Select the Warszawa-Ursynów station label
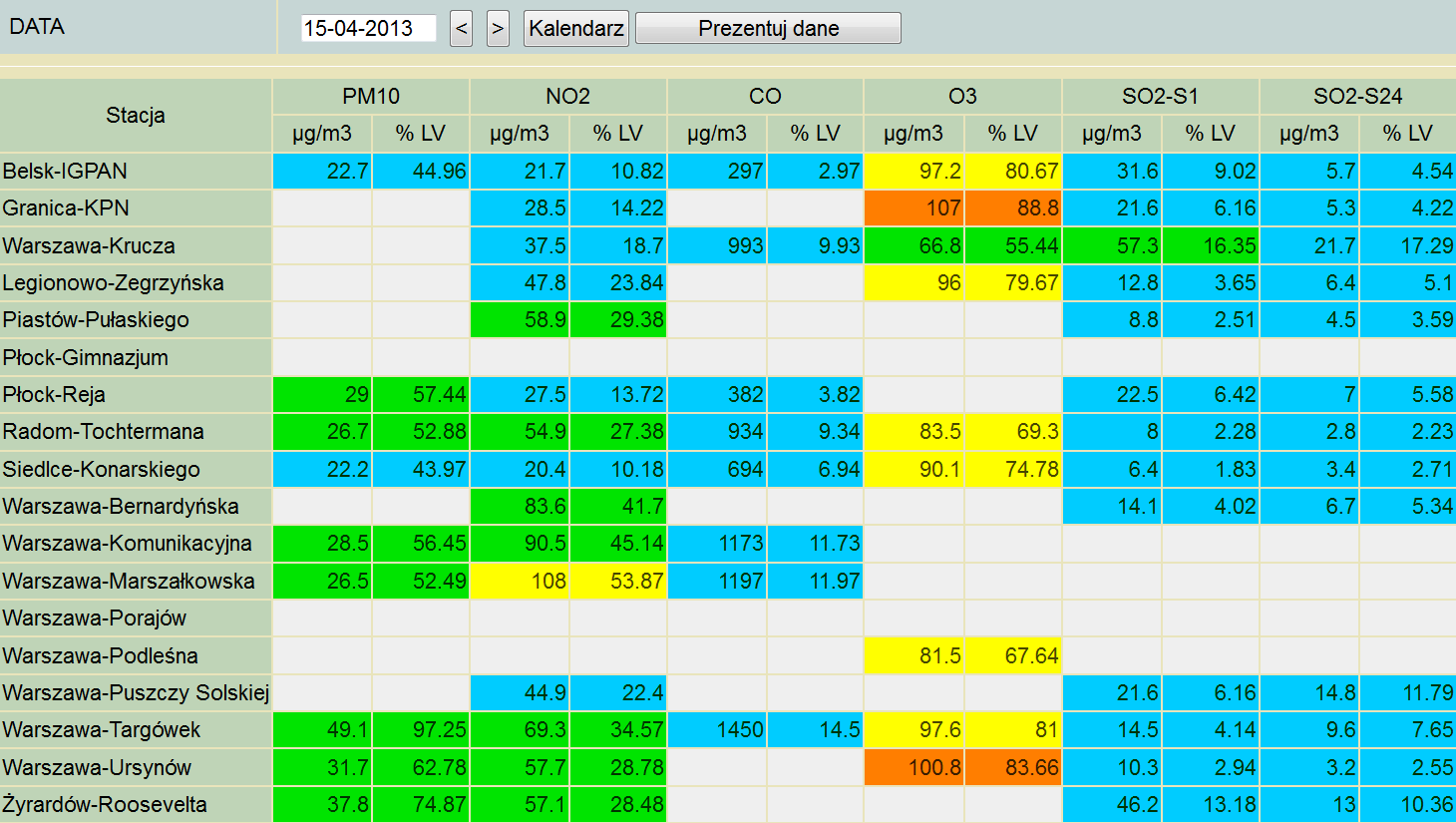The width and height of the screenshot is (1456, 823). click(x=136, y=767)
